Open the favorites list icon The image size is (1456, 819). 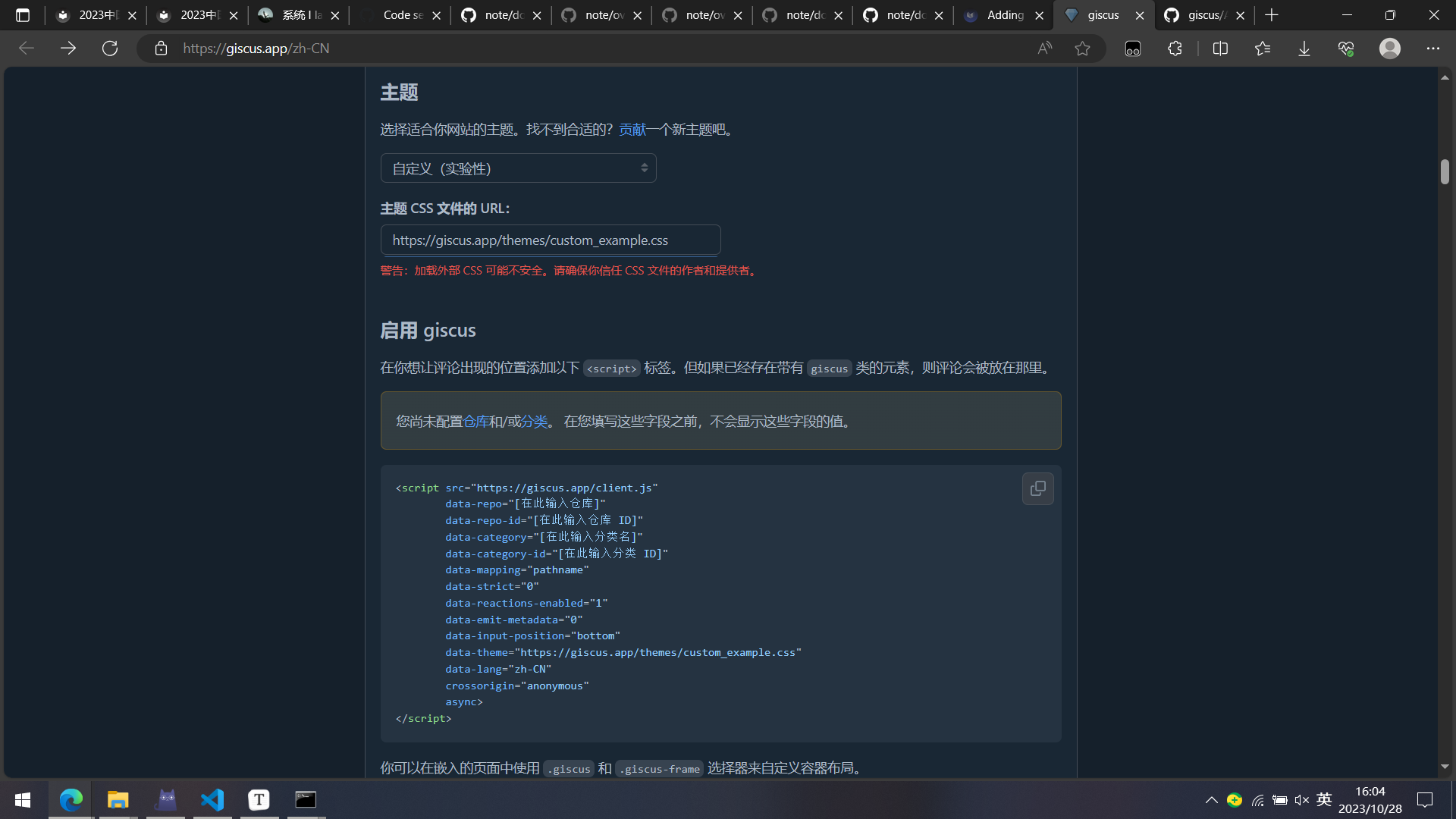1262,49
